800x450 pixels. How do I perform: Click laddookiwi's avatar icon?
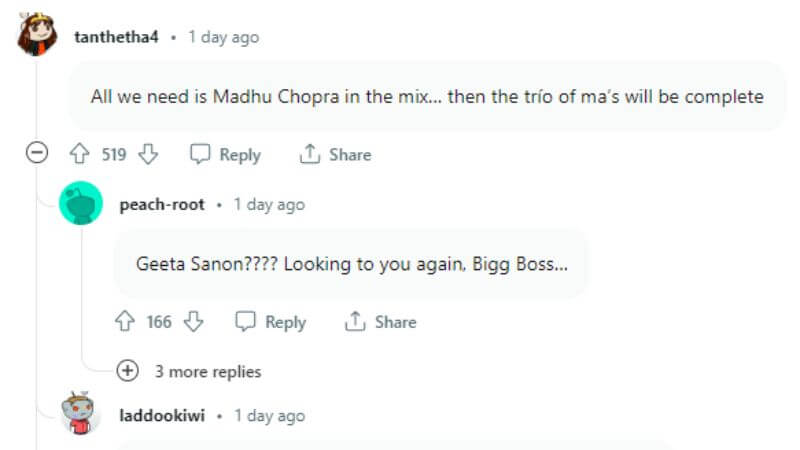point(81,414)
